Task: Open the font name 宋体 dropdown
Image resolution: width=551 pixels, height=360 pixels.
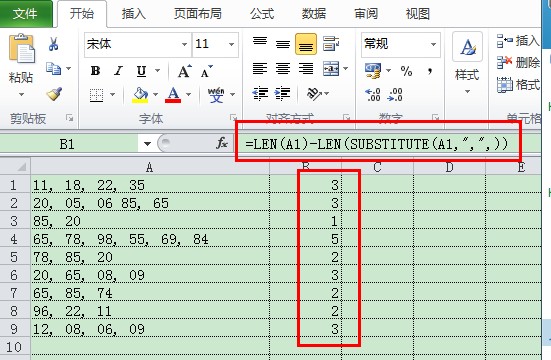Action: point(184,44)
